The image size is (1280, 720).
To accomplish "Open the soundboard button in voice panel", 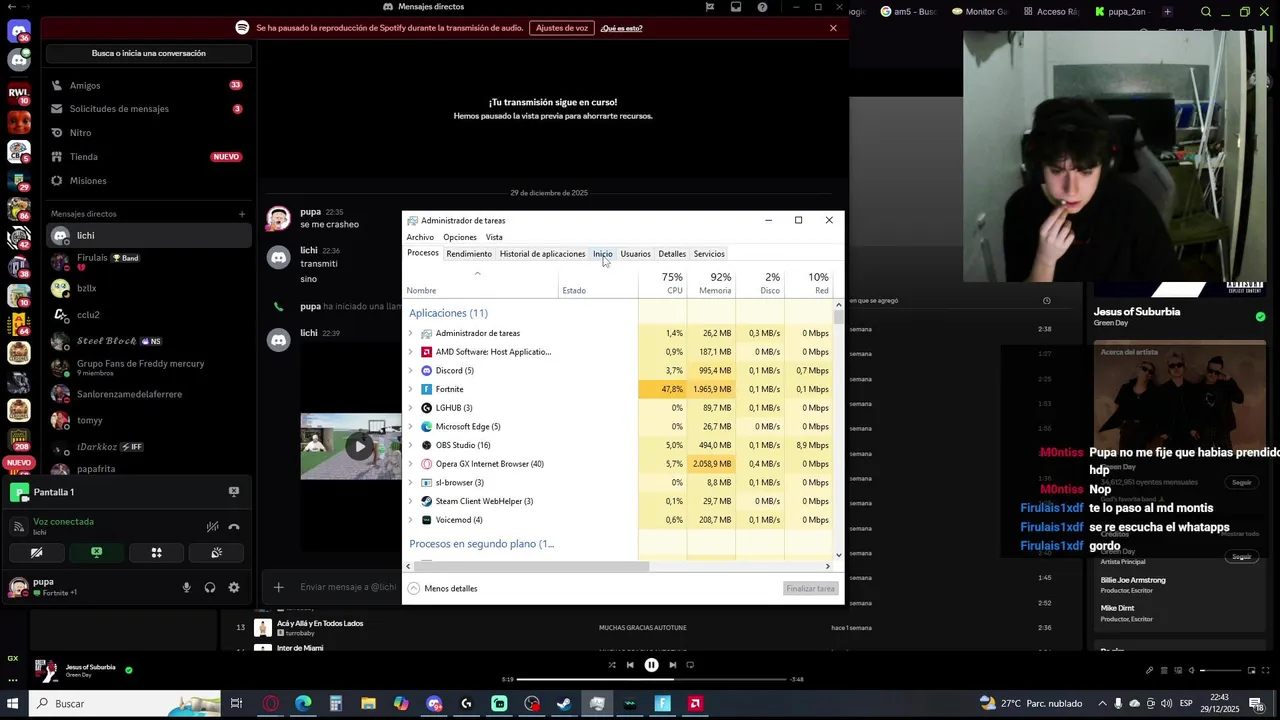I will click(216, 552).
